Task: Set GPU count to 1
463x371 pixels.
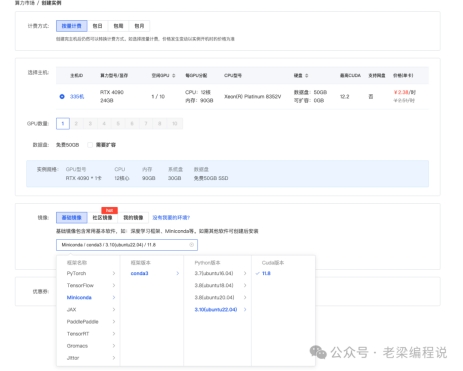Action: point(63,123)
